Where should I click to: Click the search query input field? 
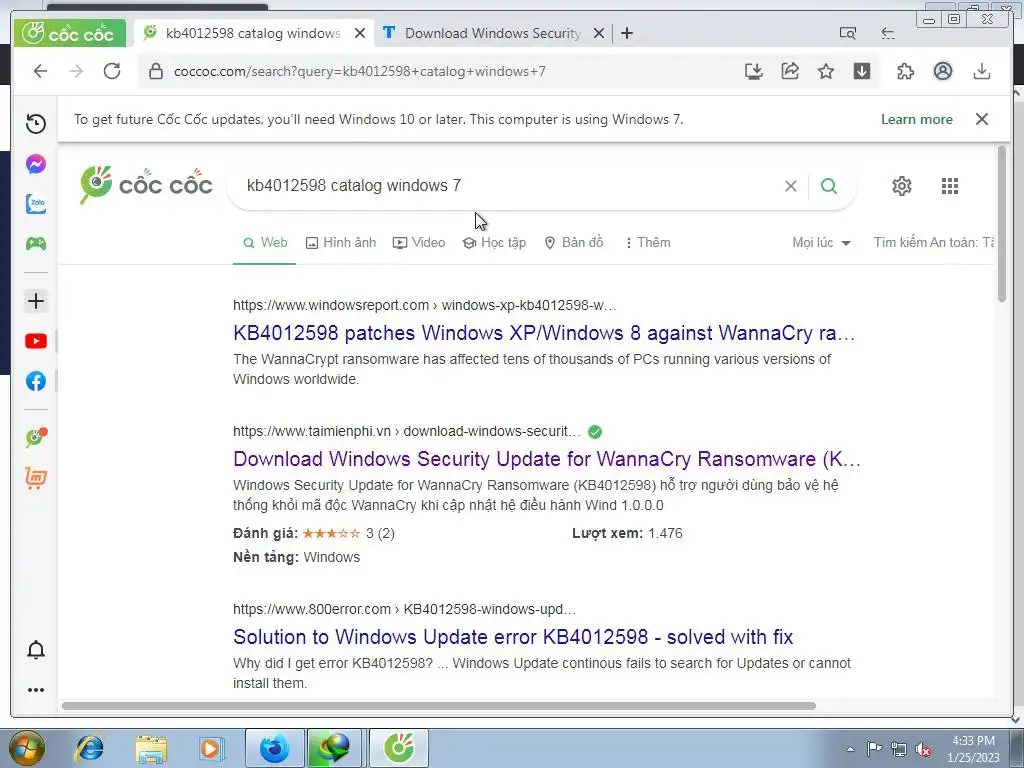pos(509,186)
